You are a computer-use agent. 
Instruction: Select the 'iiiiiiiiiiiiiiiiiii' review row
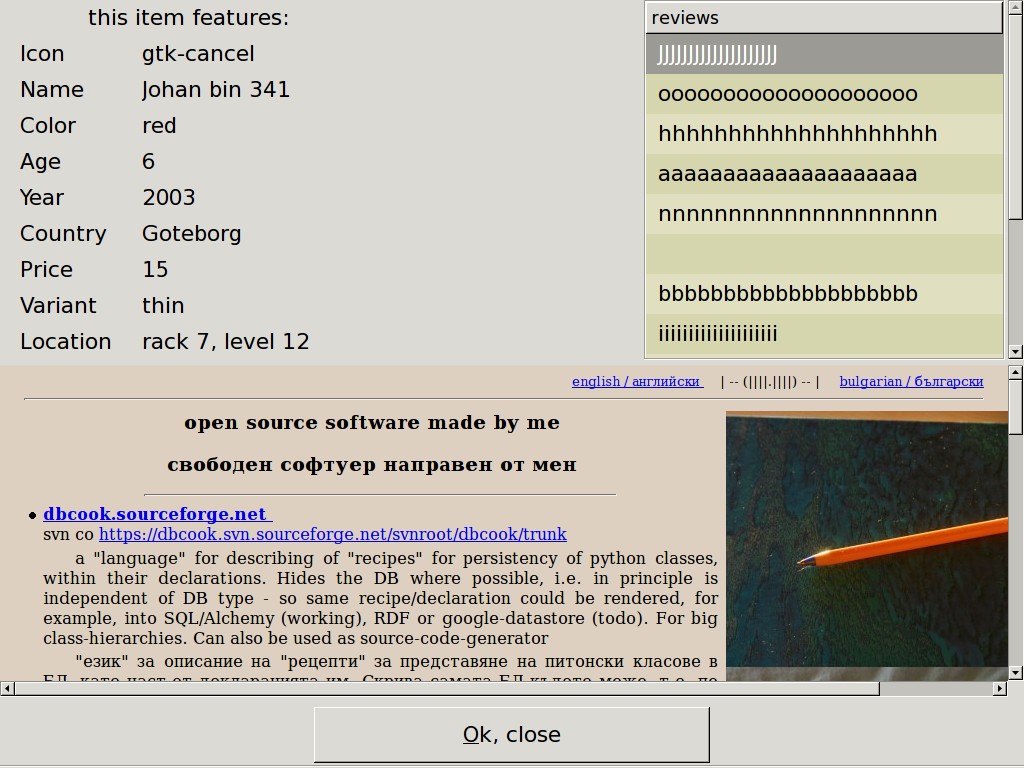[x=824, y=333]
